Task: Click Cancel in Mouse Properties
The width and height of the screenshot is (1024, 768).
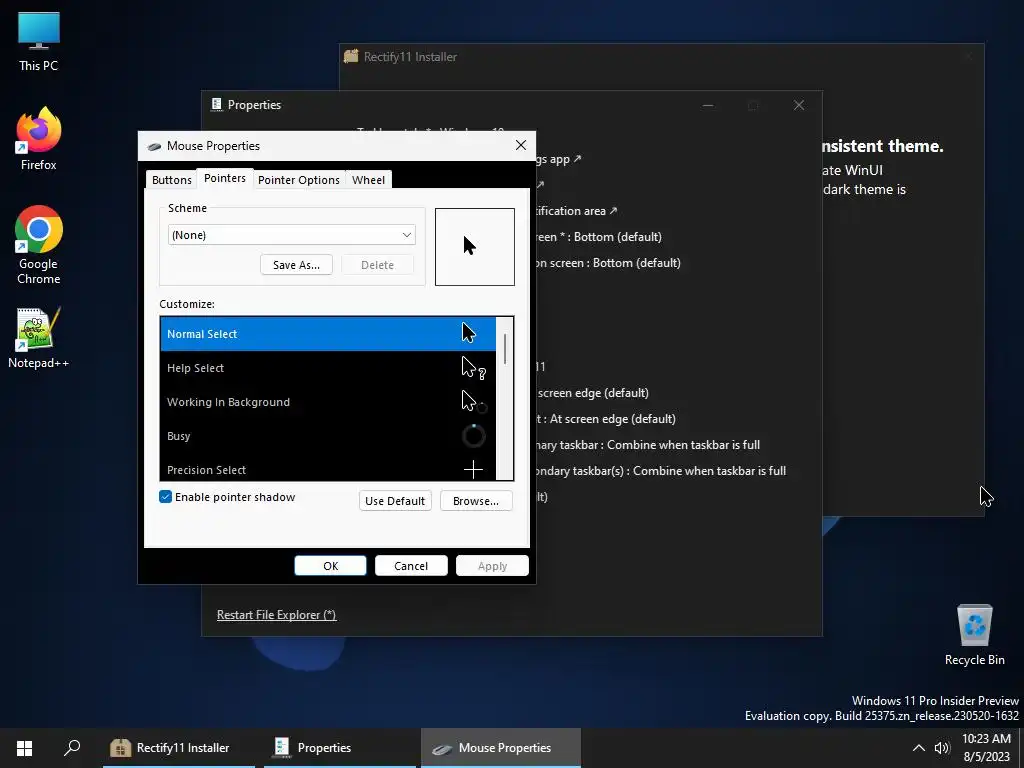Action: click(411, 566)
